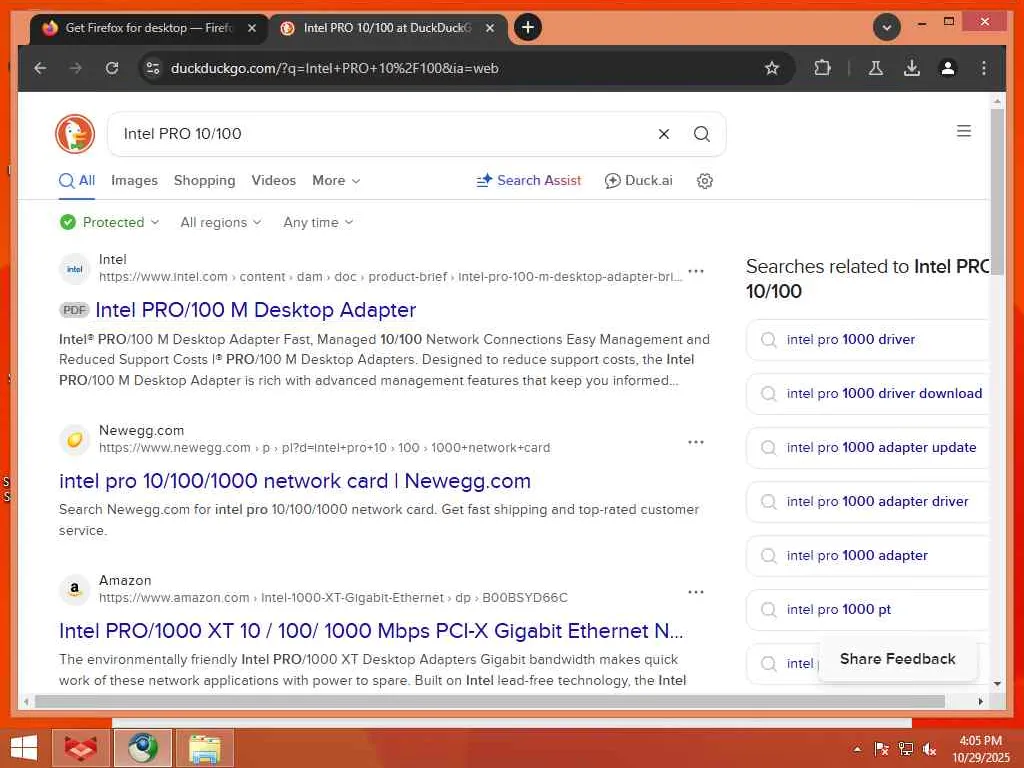This screenshot has width=1024, height=768.
Task: Expand the More results dropdown
Action: tap(336, 181)
